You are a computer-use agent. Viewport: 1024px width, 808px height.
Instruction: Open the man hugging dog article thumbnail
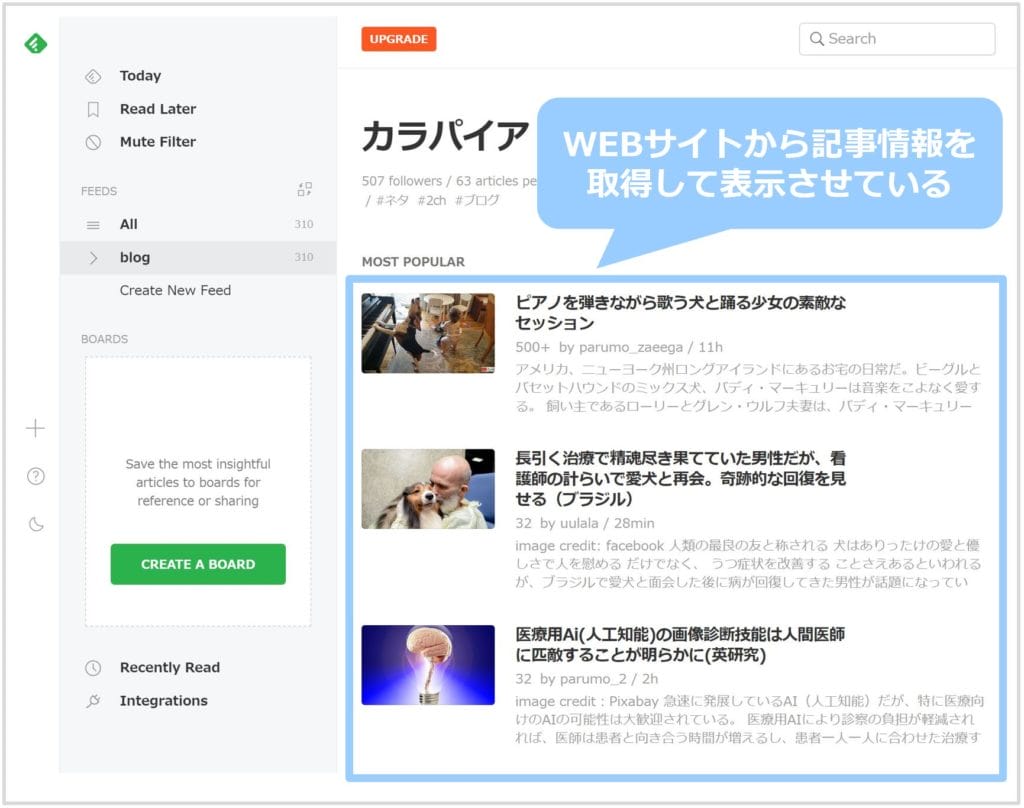[428, 489]
